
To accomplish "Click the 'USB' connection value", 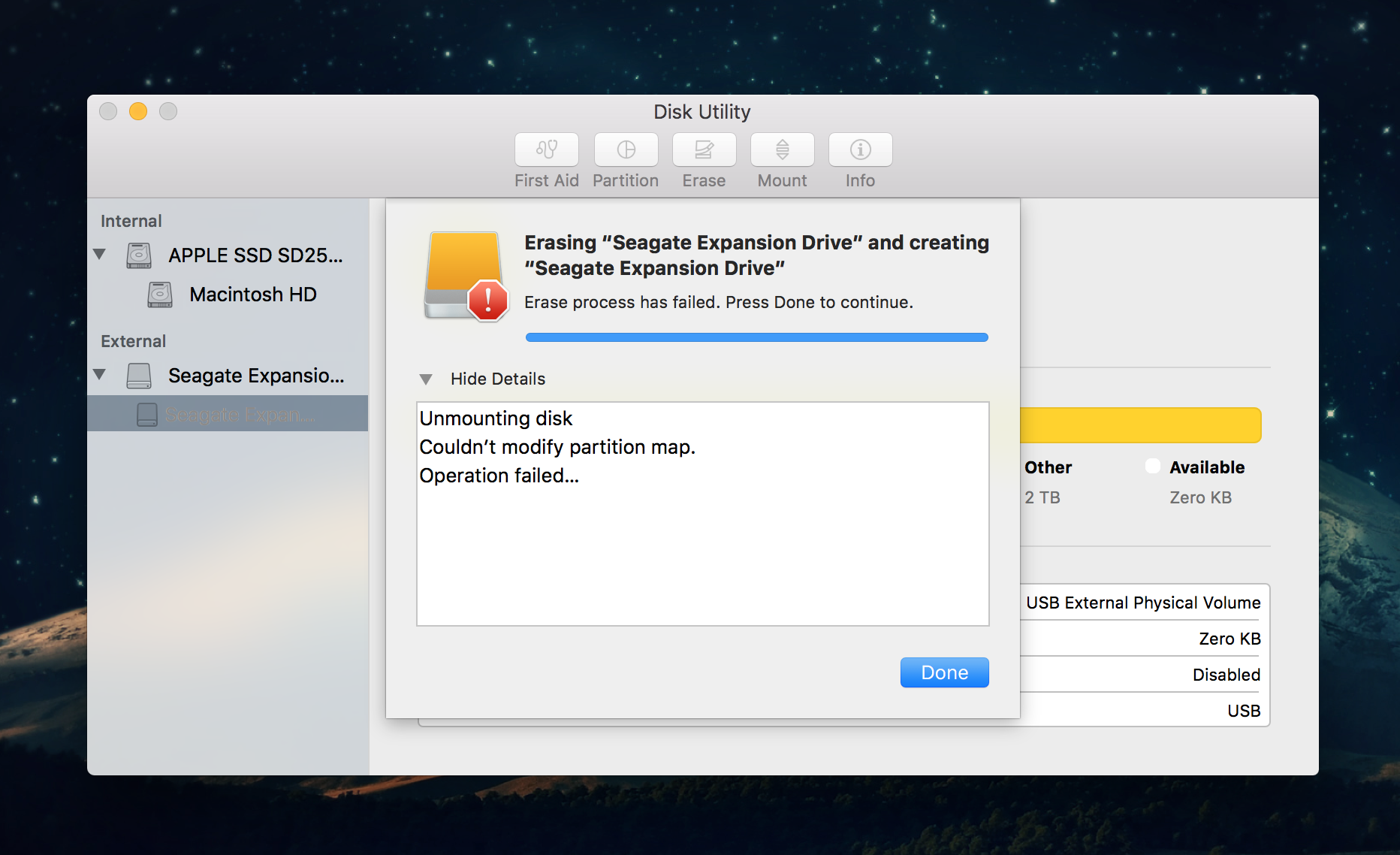I will (x=1244, y=711).
